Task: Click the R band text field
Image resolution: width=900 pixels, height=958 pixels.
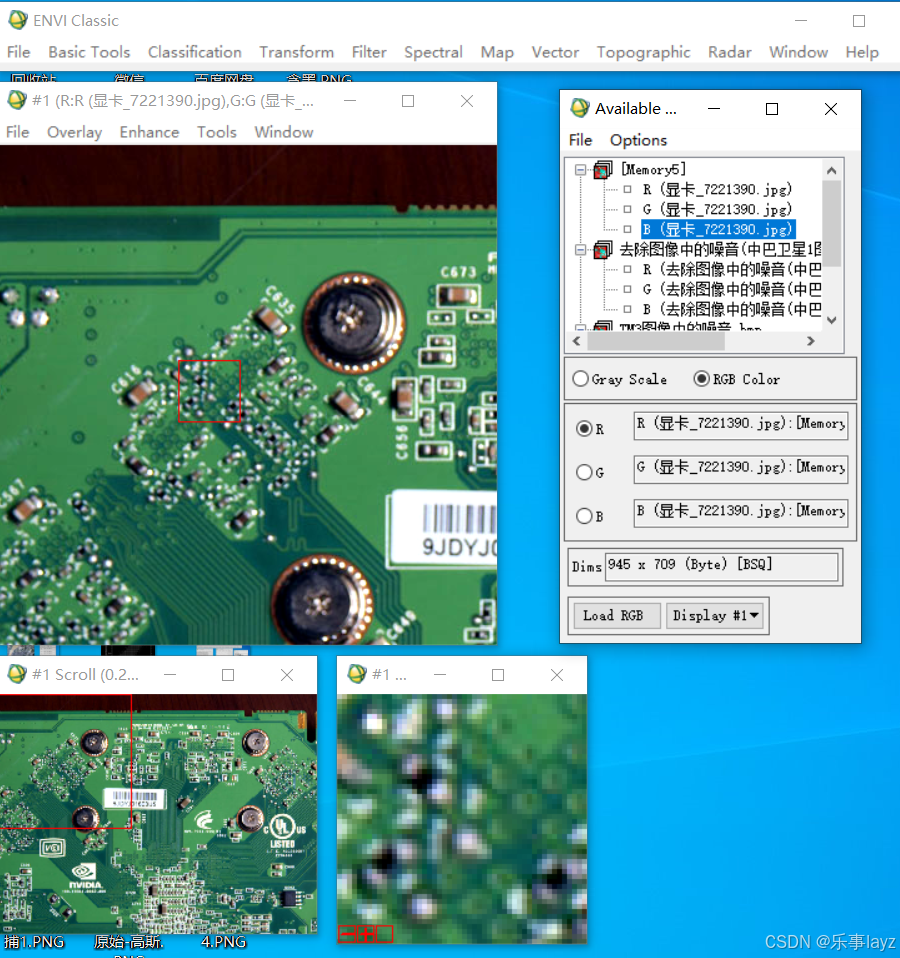Action: point(741,425)
